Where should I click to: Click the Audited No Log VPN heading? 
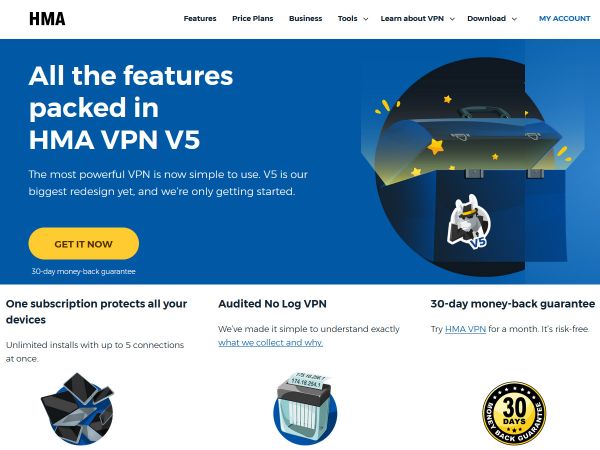272,304
